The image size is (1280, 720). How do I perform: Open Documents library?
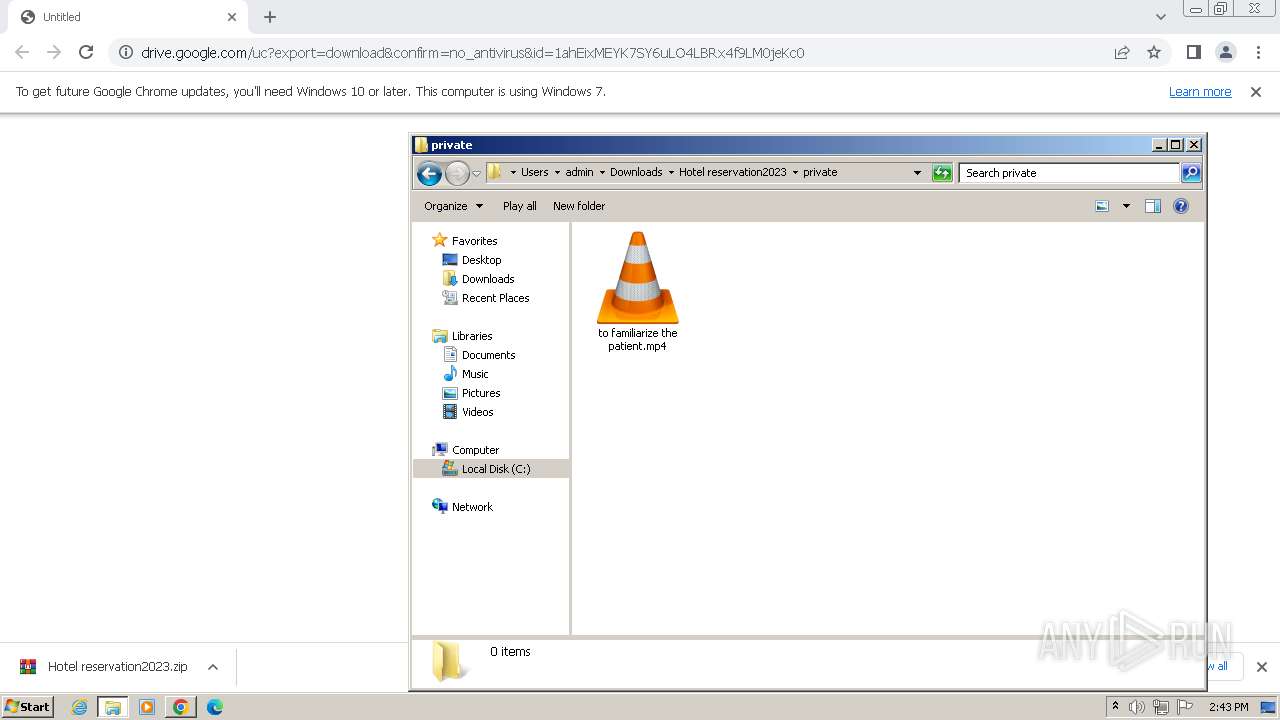point(488,355)
